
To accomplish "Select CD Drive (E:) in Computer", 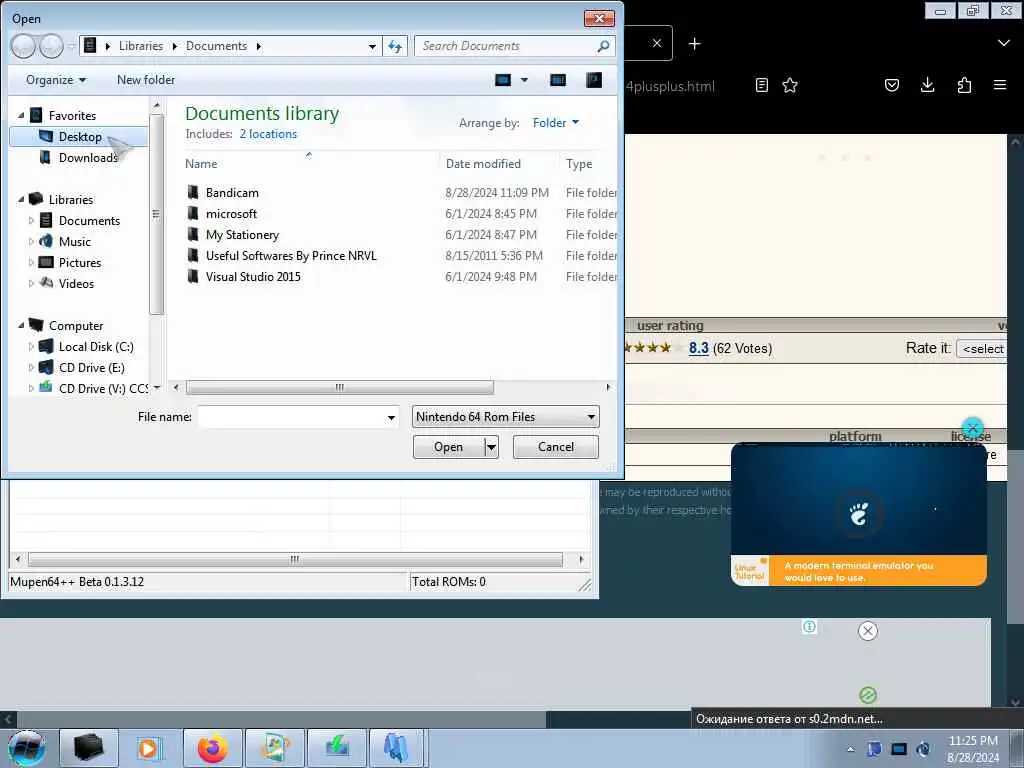I will pyautogui.click(x=91, y=368).
